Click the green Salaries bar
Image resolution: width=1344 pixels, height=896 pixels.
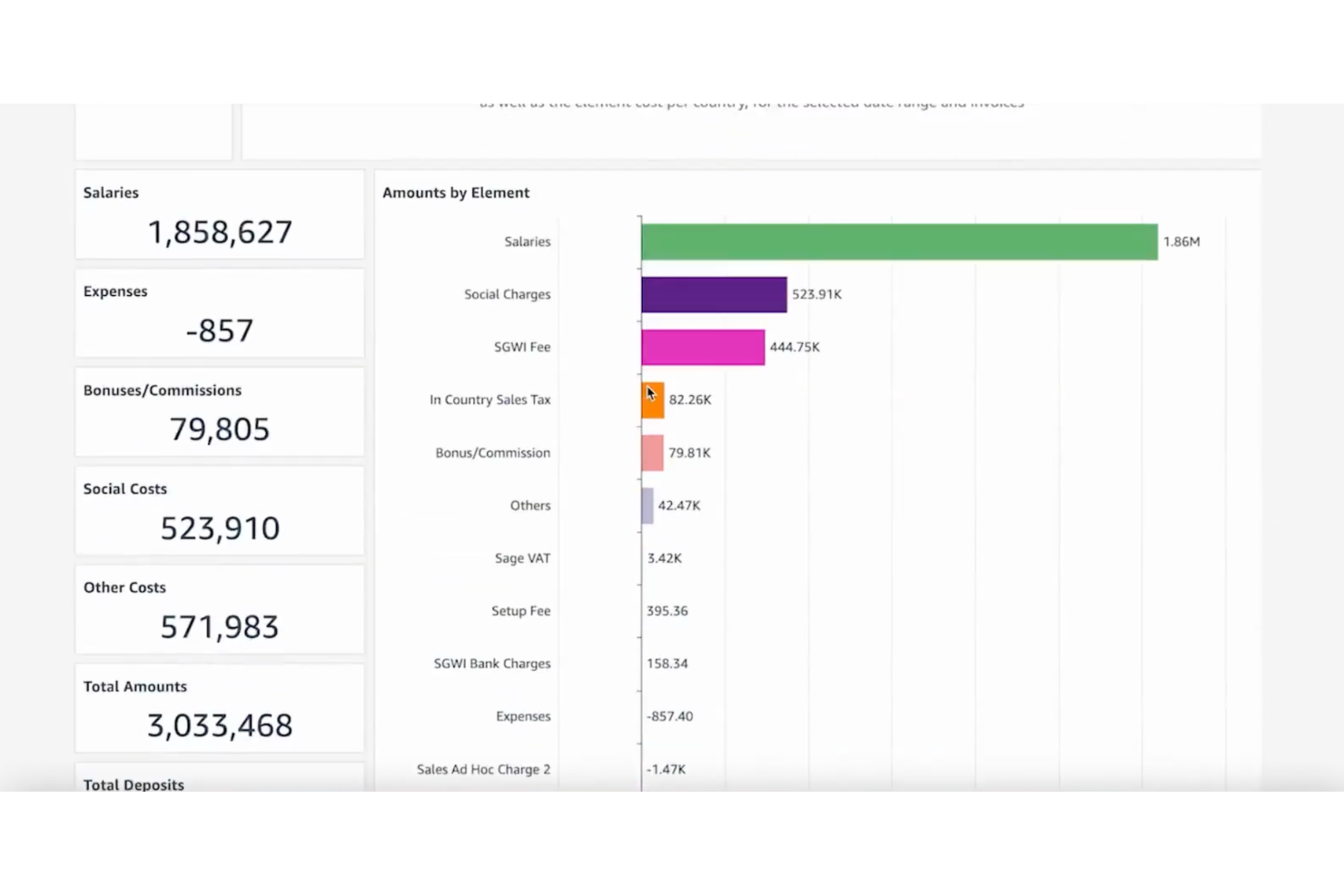(x=899, y=241)
